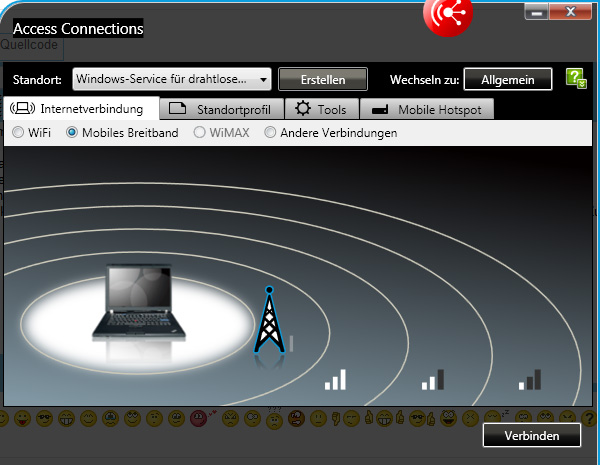Viewport: 600px width, 465px height.
Task: Open the Tools tab
Action: (x=321, y=109)
